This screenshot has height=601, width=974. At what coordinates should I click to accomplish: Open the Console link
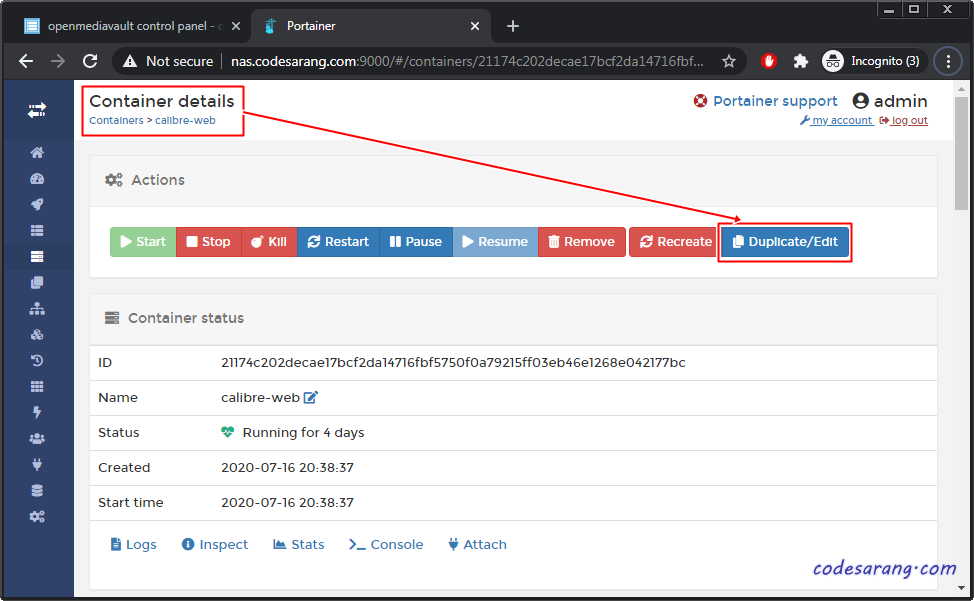tap(386, 545)
